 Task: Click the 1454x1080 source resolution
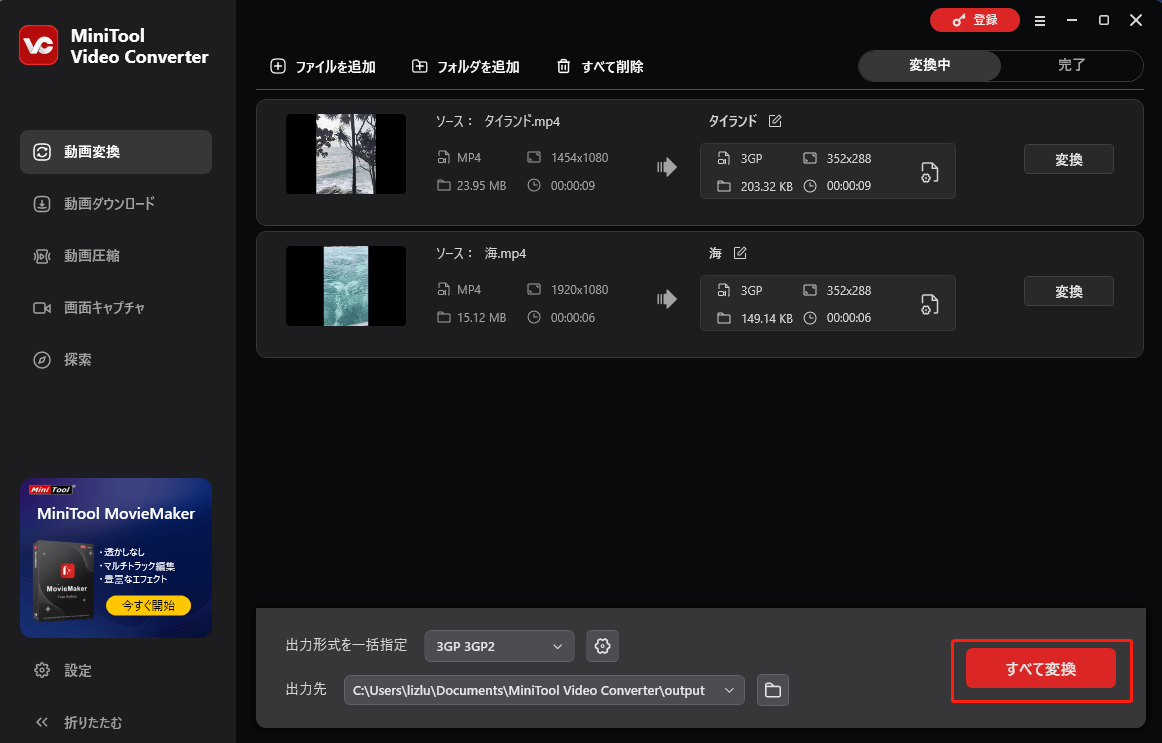point(579,157)
